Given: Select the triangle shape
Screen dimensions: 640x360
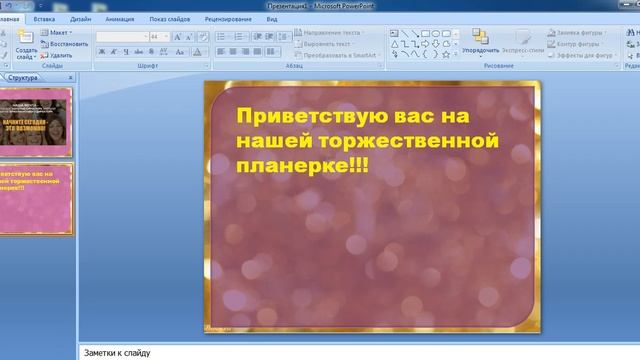Looking at the screenshot, I should click(394, 44).
